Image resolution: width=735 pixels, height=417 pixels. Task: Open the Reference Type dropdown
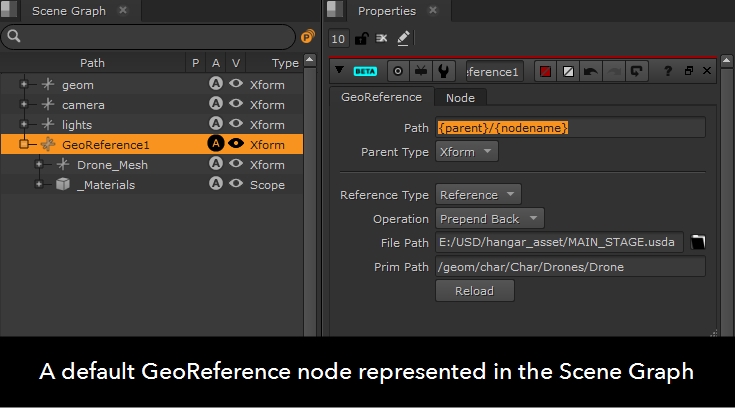[478, 195]
